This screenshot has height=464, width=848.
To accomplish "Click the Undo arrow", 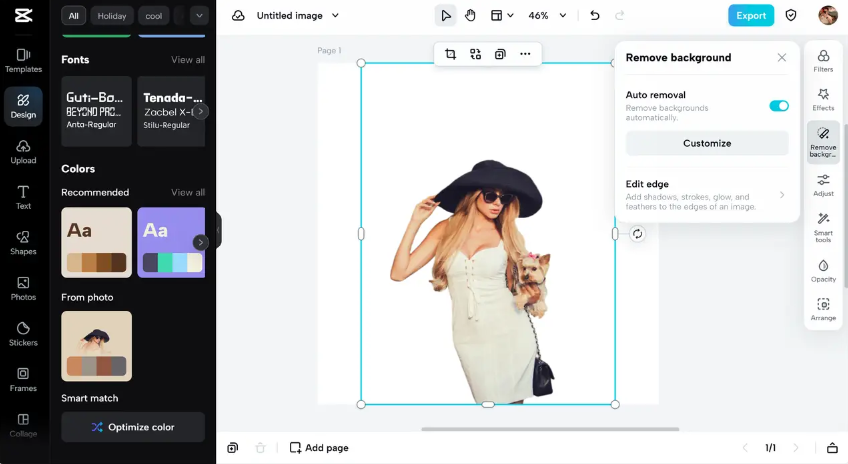I will coord(595,15).
